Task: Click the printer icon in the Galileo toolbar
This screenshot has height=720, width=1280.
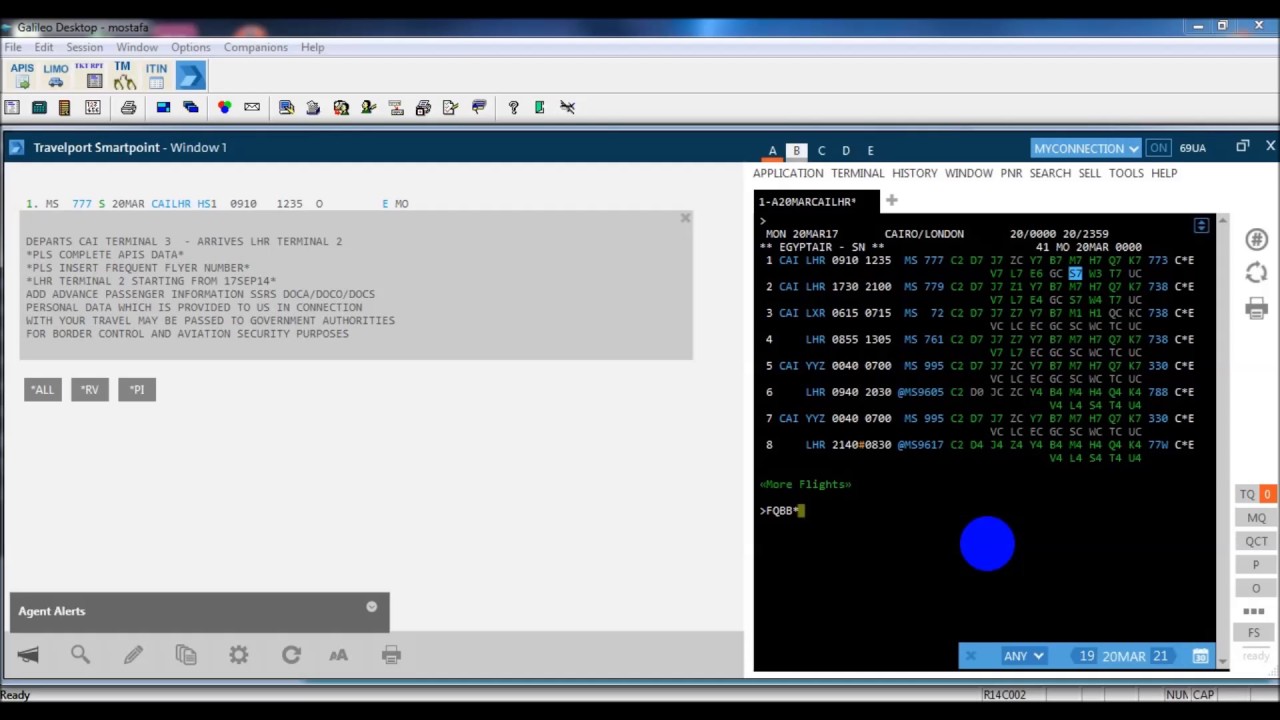Action: tap(128, 107)
